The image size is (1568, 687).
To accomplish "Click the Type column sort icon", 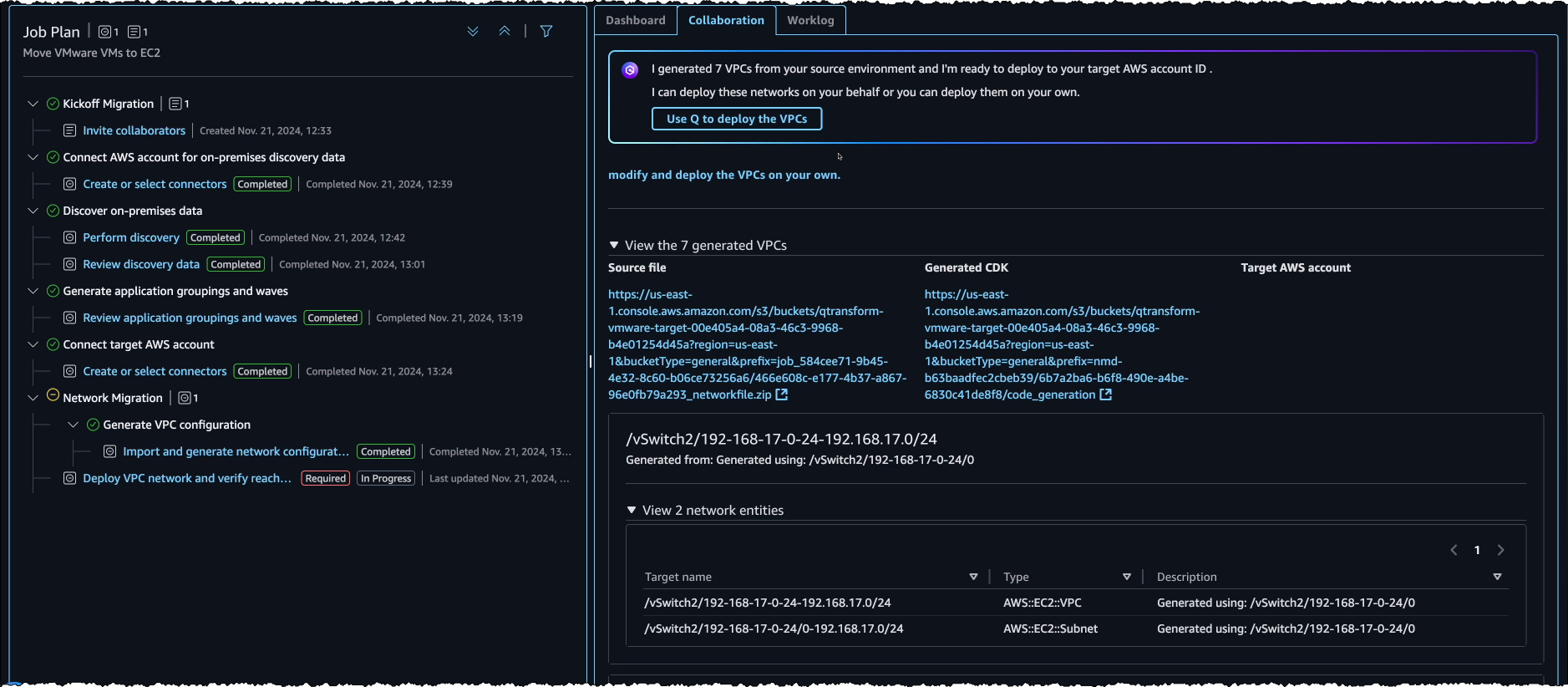I will tap(1127, 577).
